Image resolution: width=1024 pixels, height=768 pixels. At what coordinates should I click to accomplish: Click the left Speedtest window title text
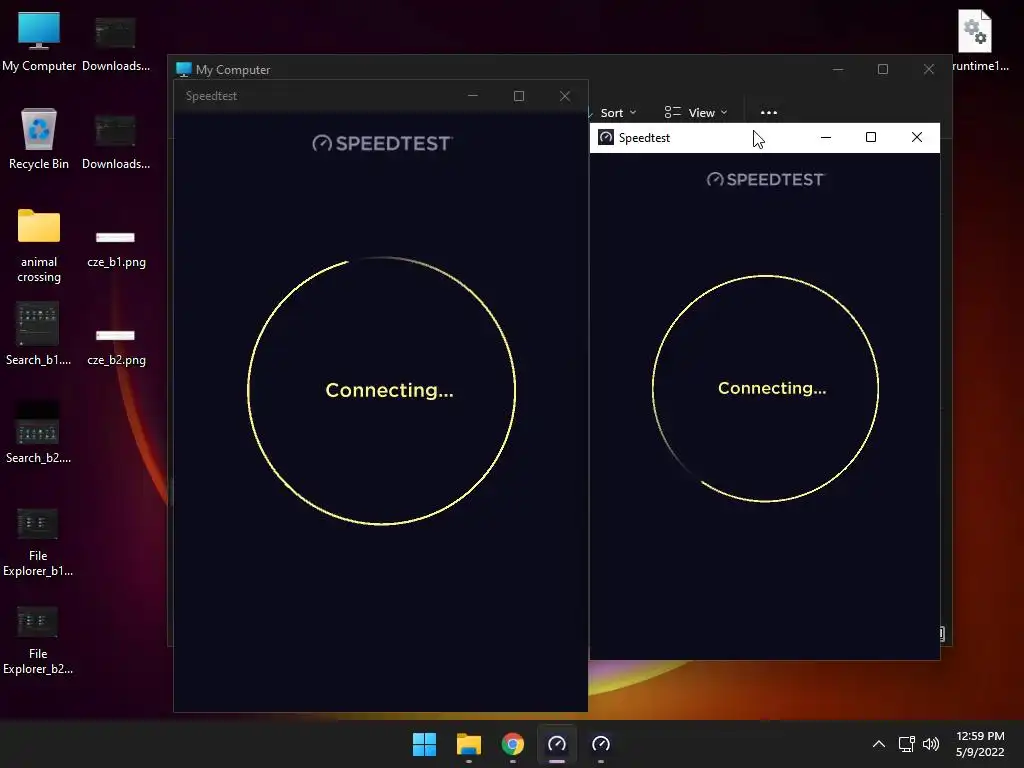(211, 96)
